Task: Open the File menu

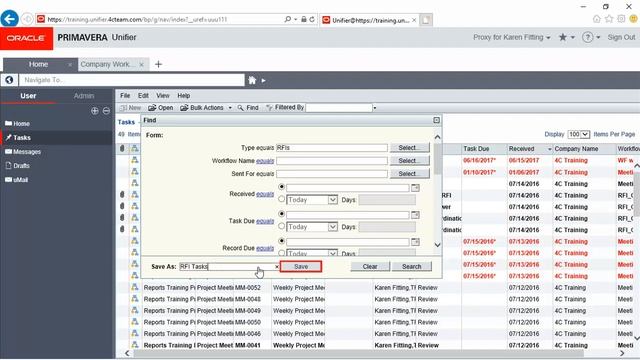Action: tap(125, 96)
